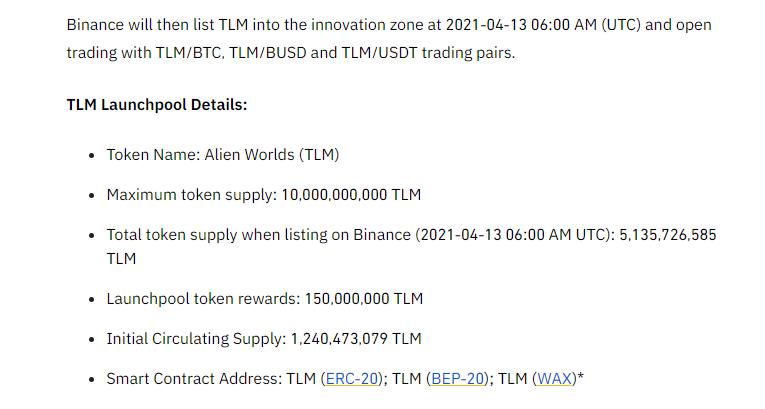Click the Total token supply when listing text

coord(259,235)
